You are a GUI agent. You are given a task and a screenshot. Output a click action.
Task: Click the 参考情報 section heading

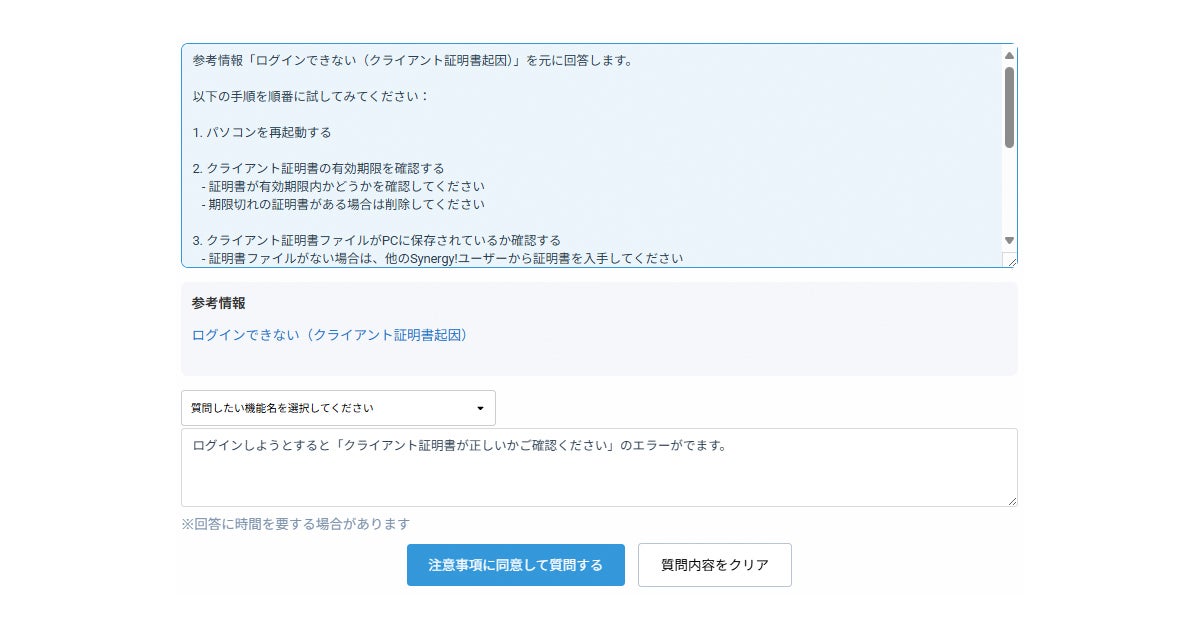pyautogui.click(x=219, y=303)
